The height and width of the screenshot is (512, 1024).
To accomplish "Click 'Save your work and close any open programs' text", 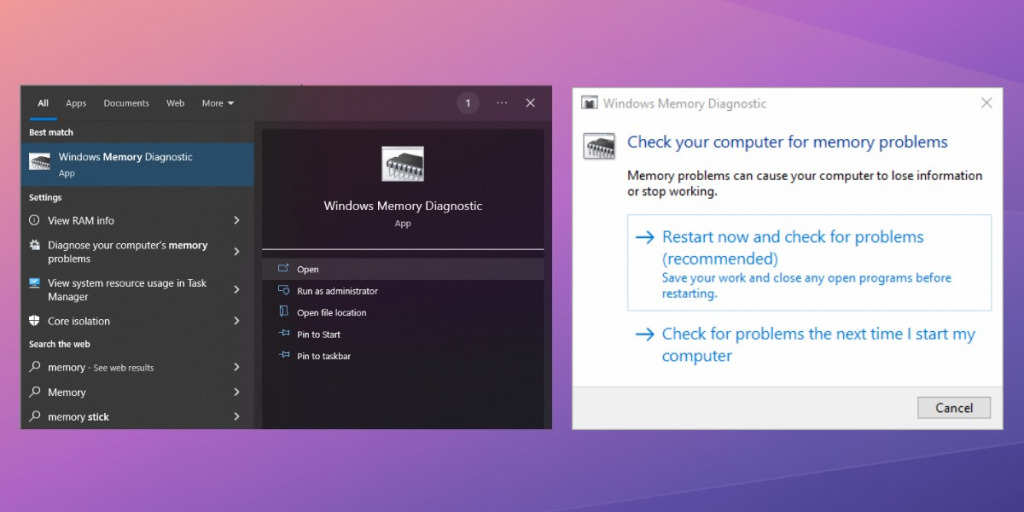I will click(x=807, y=285).
